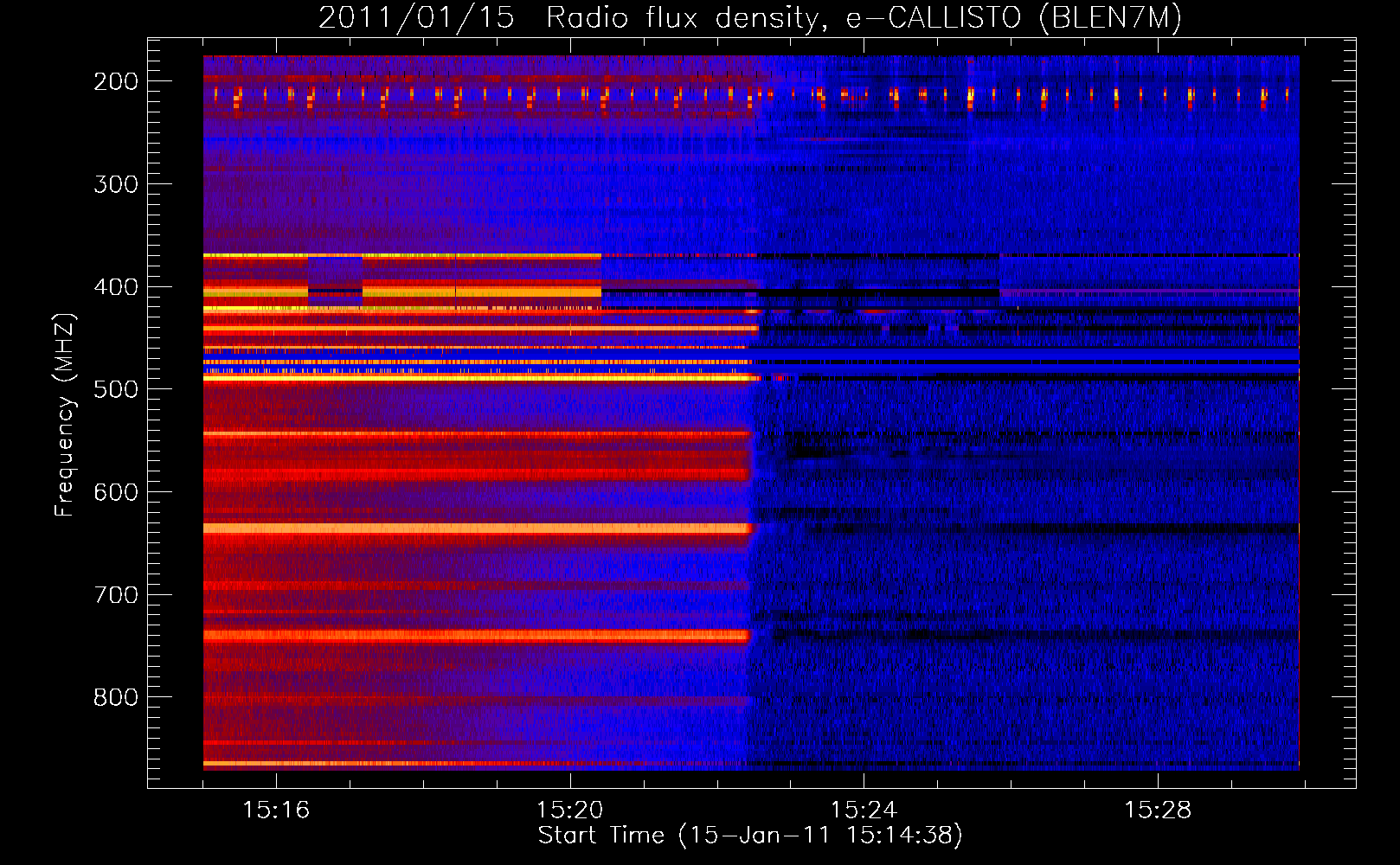Select the 700 frequency axis label
Viewport: 1400px width, 865px height.
[116, 595]
